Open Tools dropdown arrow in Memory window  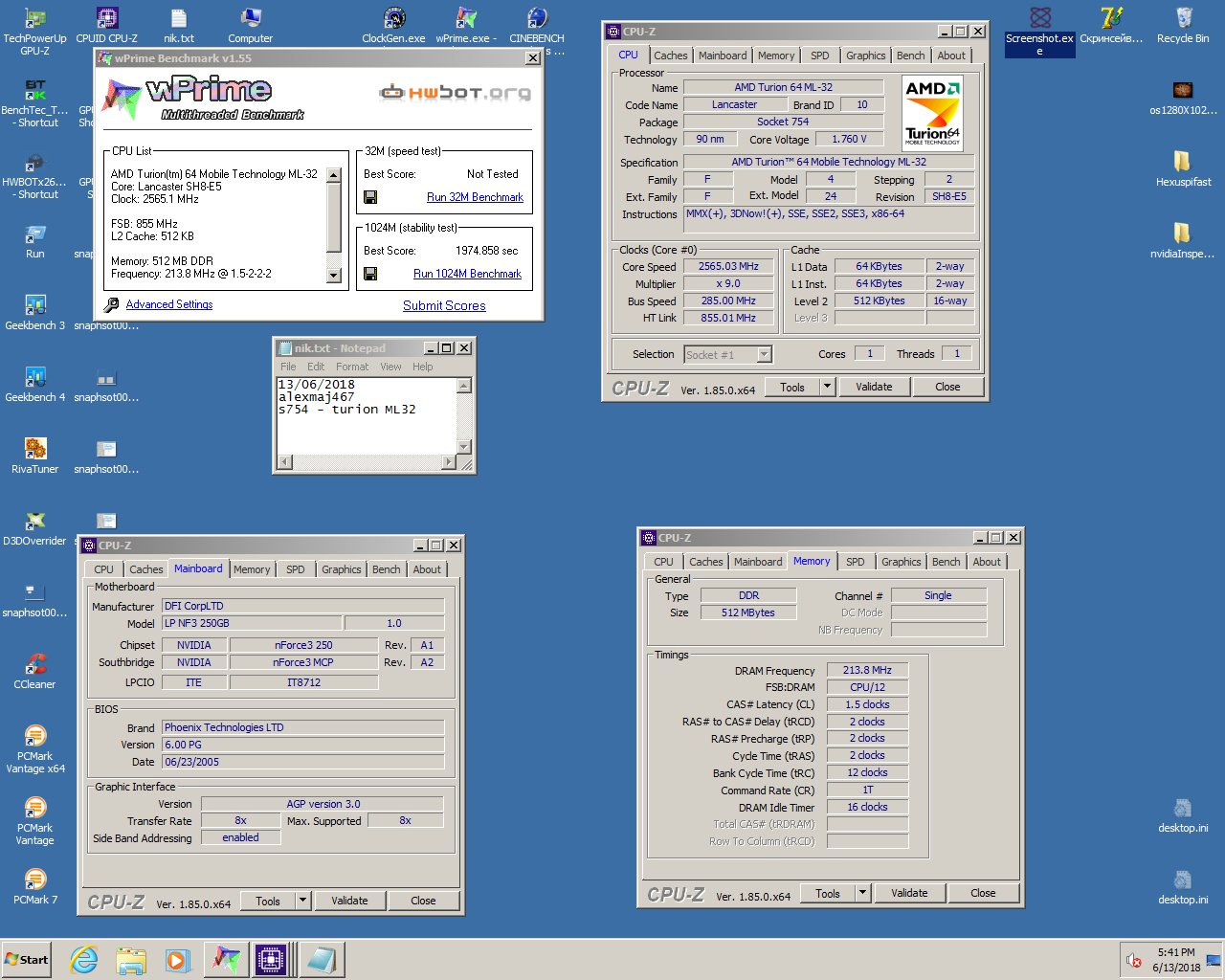coord(863,893)
